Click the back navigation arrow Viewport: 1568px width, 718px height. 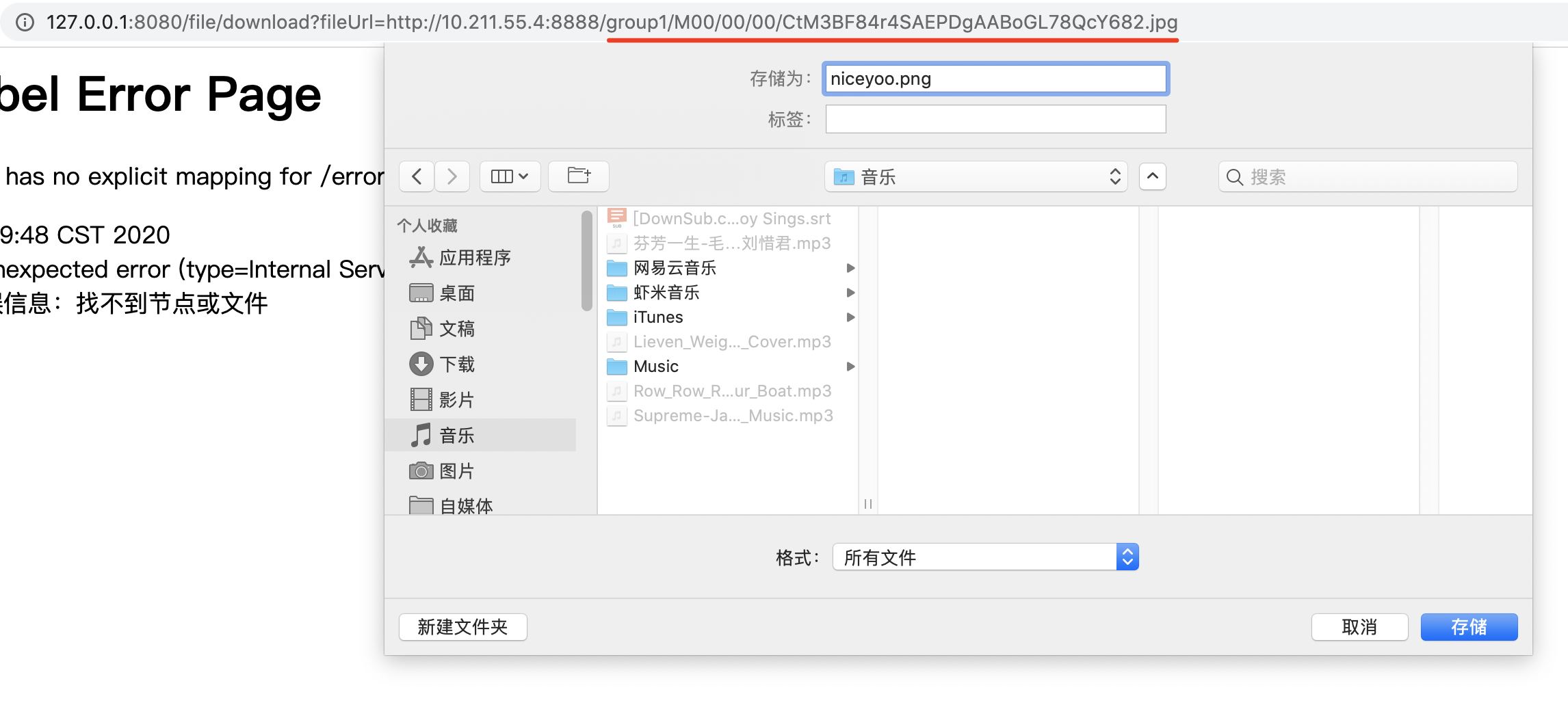(416, 176)
